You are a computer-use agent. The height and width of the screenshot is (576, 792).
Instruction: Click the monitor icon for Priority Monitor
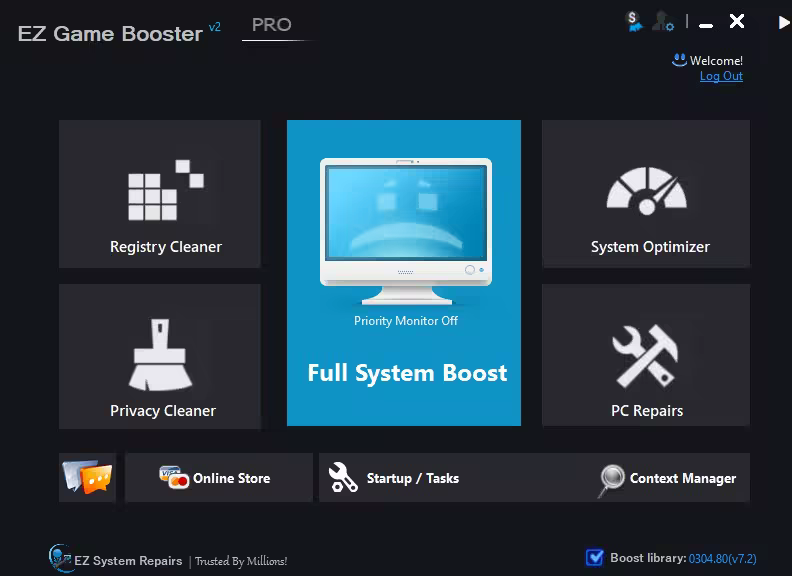coord(406,231)
